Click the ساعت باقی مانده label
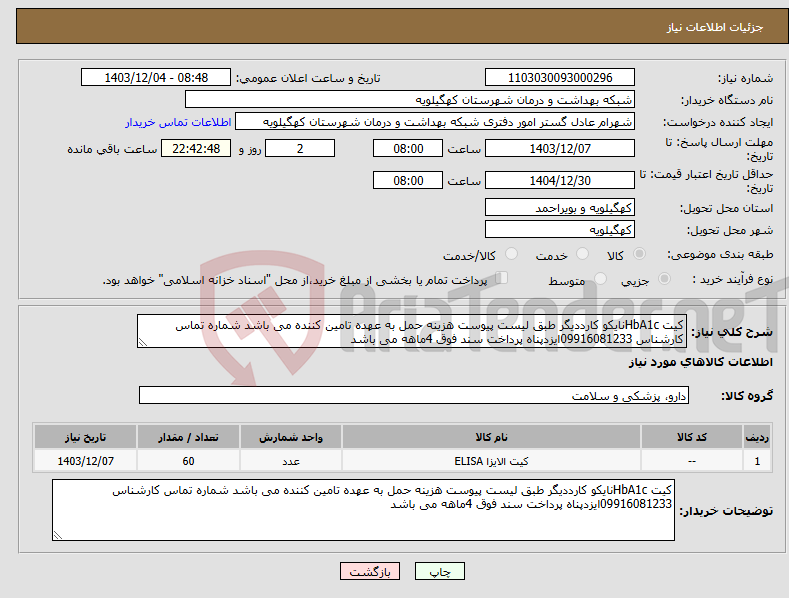Image resolution: width=789 pixels, height=598 pixels. [x=112, y=150]
